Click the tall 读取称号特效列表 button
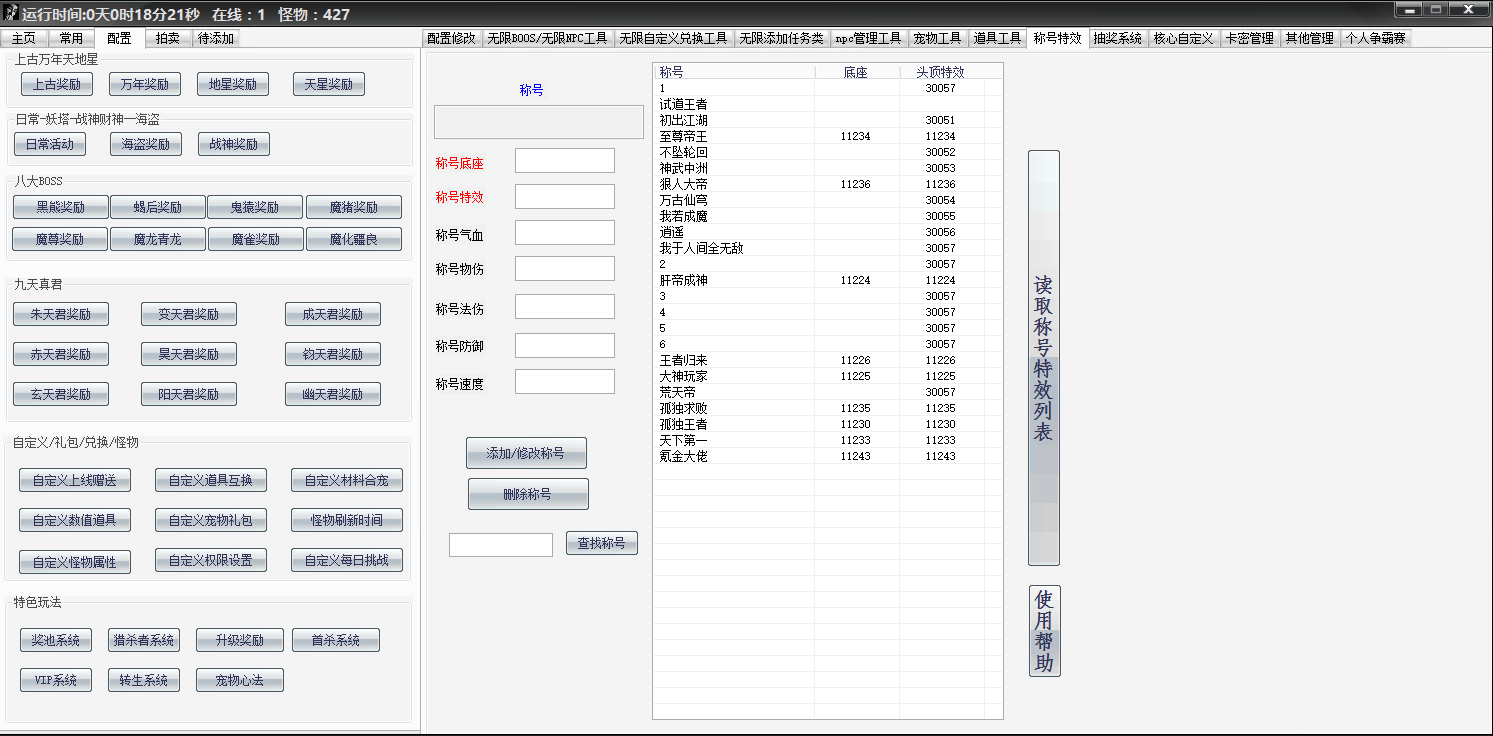Screen dimensions: 1493x736 click(x=1043, y=358)
